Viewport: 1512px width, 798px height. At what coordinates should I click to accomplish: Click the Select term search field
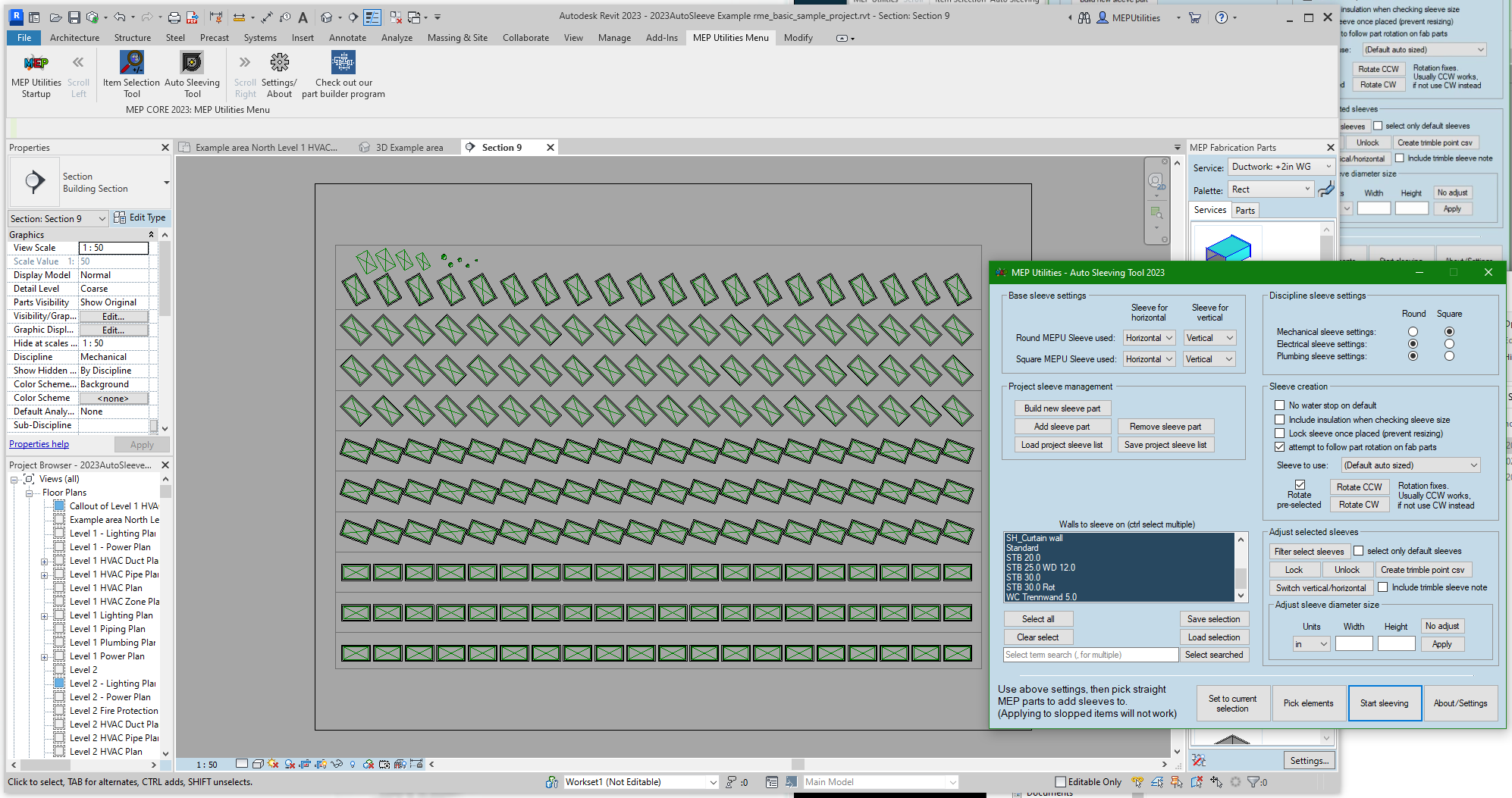(1090, 655)
